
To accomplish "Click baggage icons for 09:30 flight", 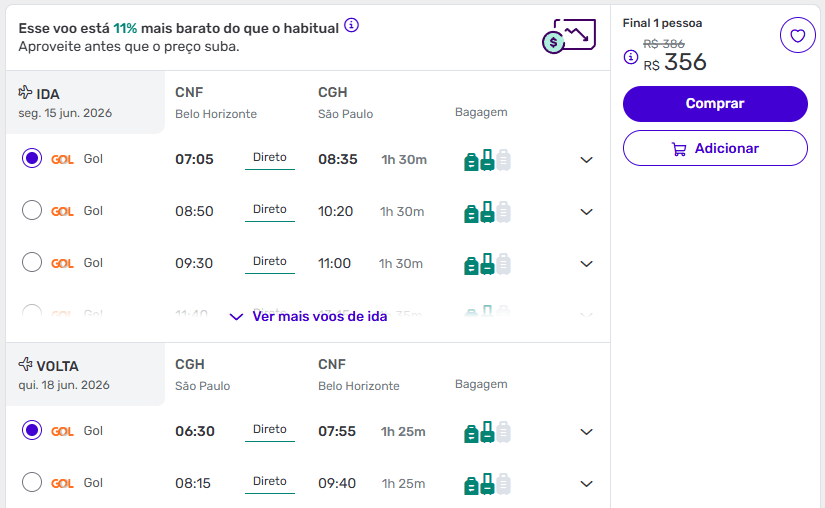I will 487,264.
